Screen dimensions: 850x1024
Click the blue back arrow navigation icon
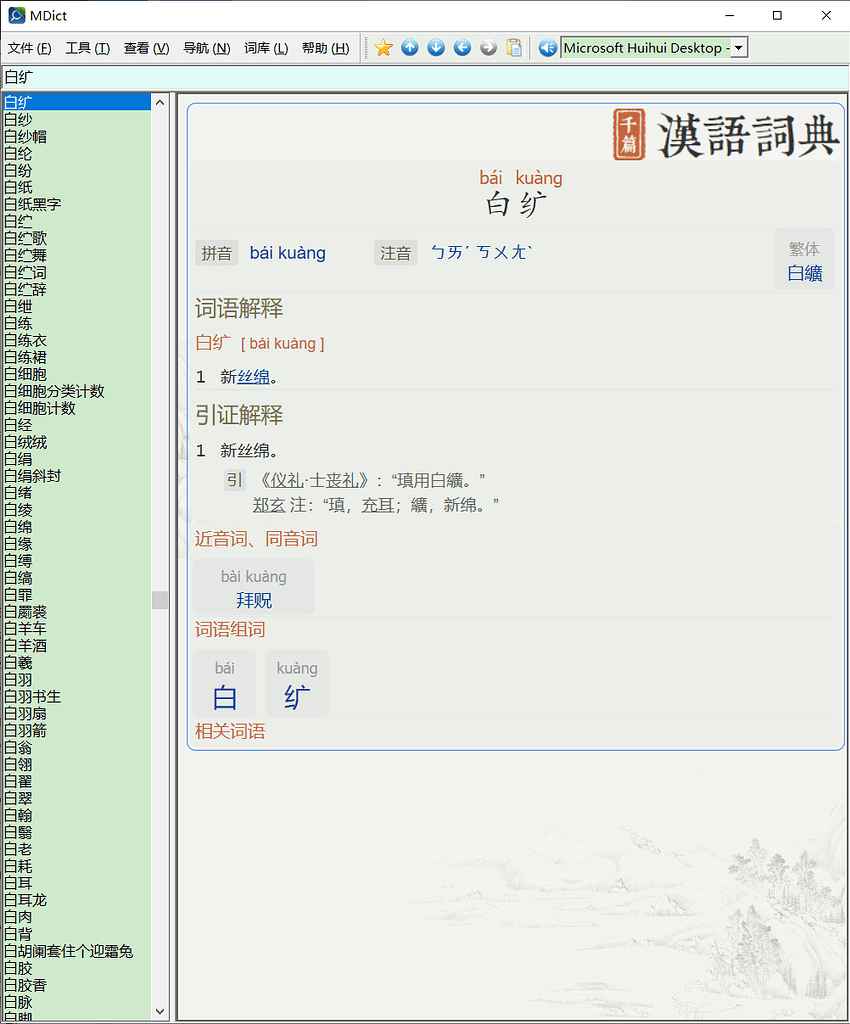click(461, 47)
